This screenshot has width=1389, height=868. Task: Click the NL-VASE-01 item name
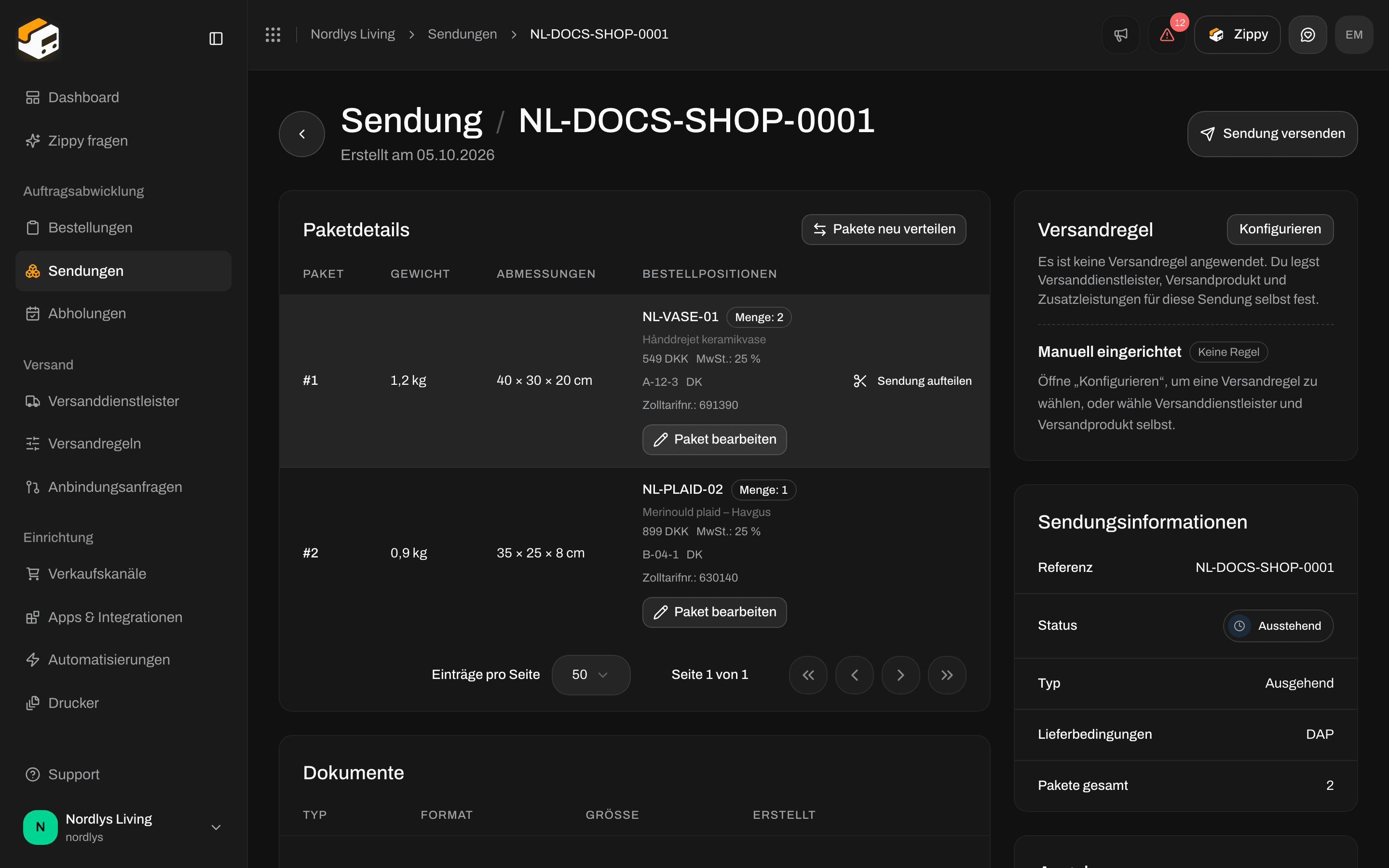[680, 317]
